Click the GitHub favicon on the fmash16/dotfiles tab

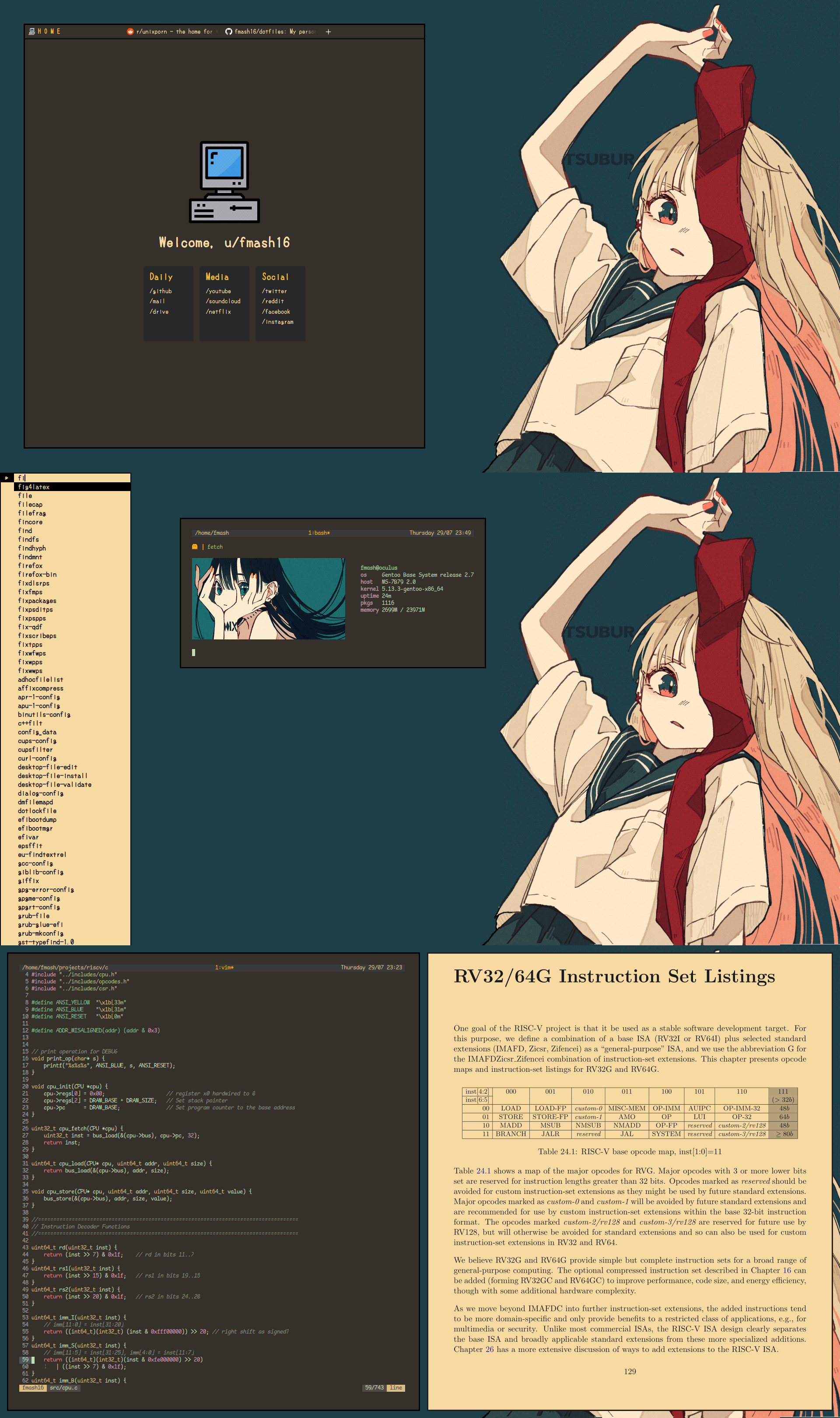pyautogui.click(x=229, y=32)
